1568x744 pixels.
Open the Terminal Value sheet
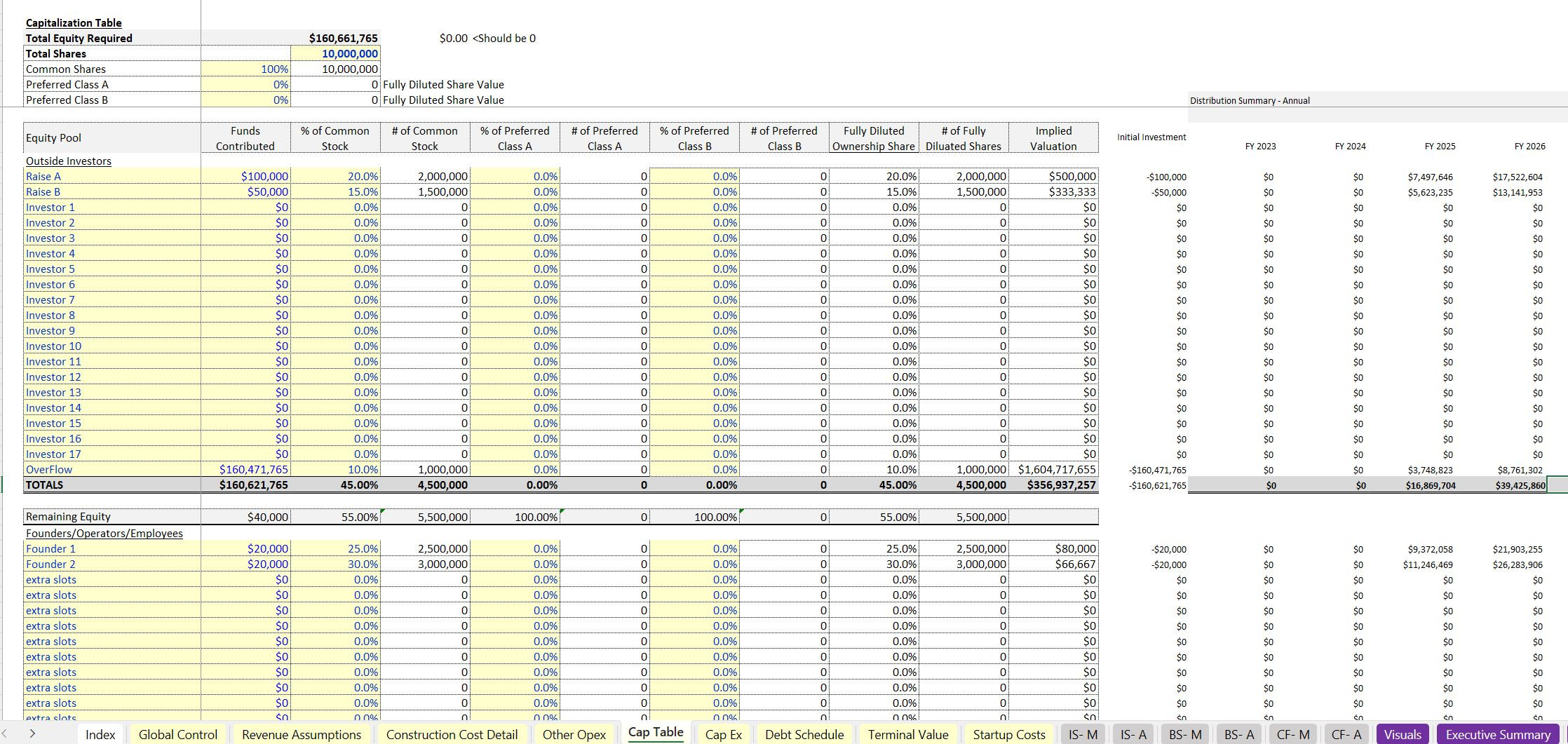[907, 734]
